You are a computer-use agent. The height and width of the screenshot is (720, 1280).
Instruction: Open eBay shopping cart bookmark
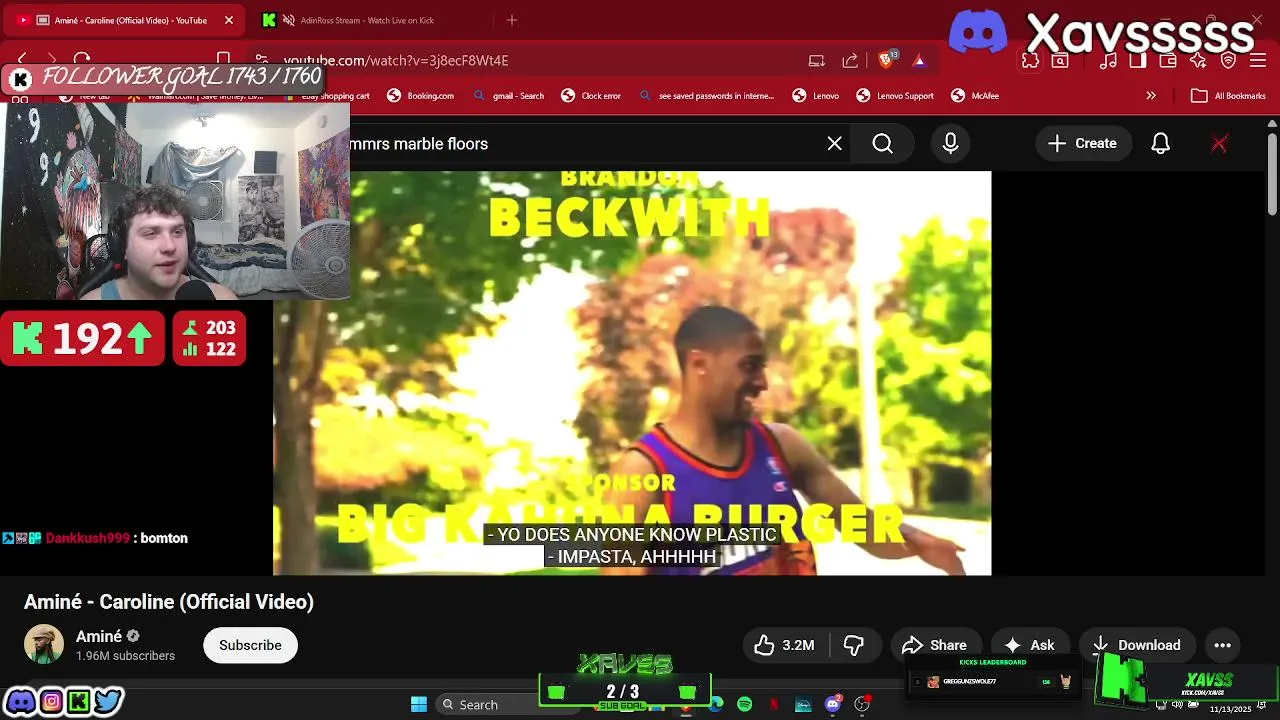pyautogui.click(x=329, y=96)
